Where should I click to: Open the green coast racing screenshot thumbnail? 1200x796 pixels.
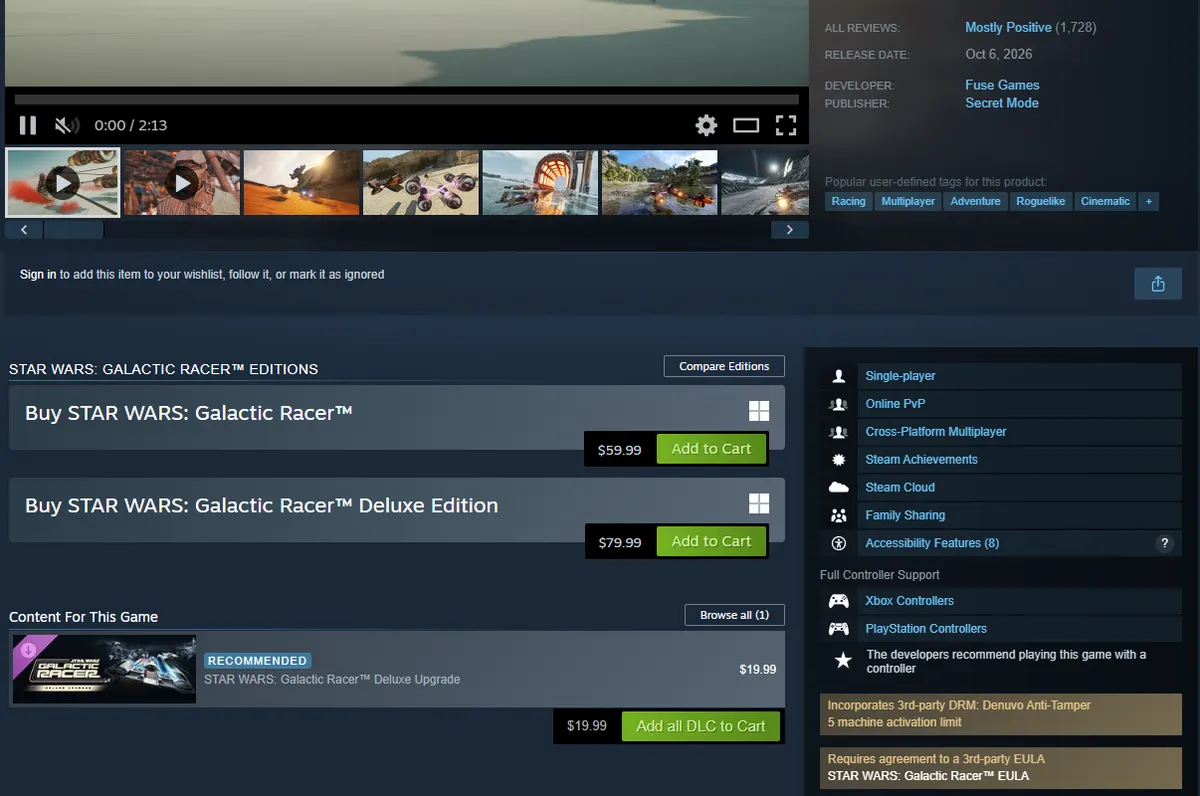pos(660,183)
